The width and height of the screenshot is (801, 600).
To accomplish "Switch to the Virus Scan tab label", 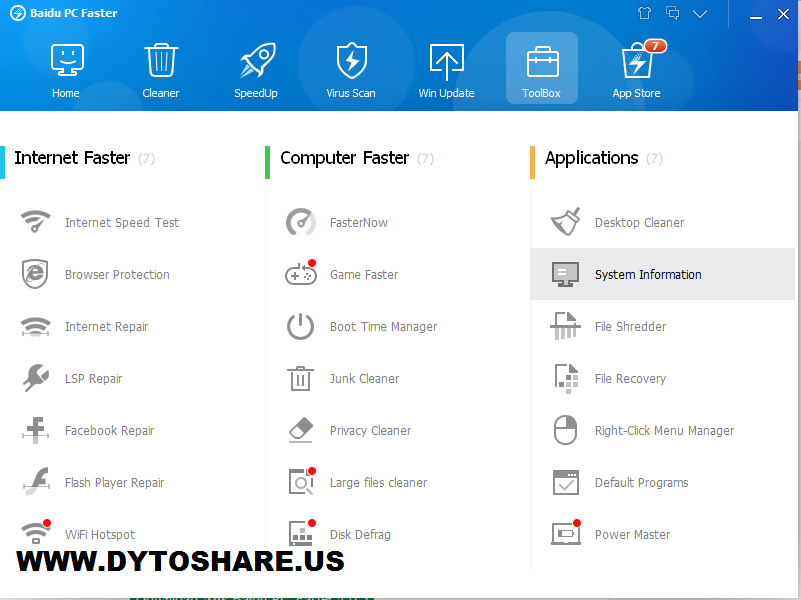I will point(351,93).
